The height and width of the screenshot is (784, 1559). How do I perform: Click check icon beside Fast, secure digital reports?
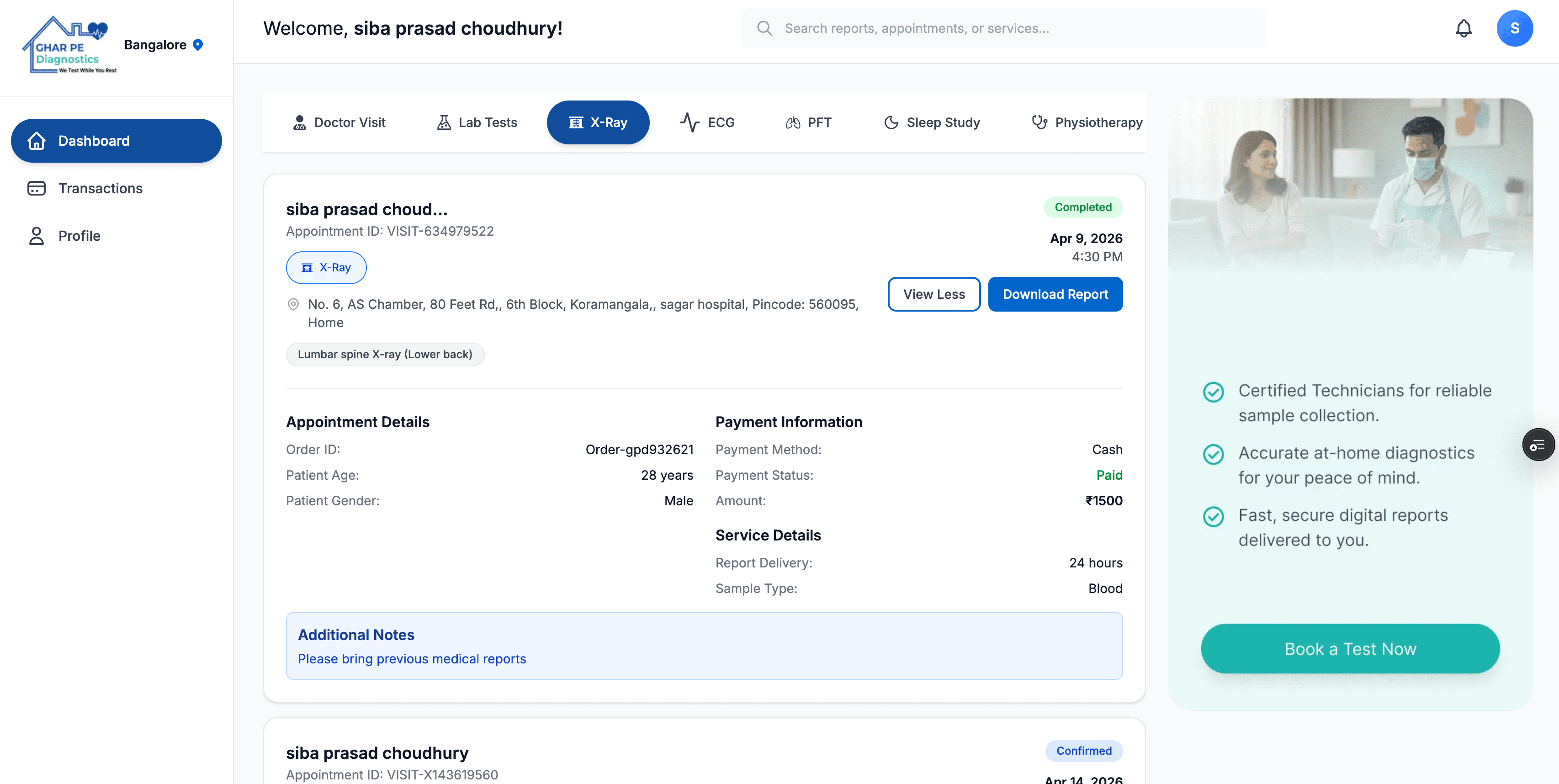(1213, 517)
